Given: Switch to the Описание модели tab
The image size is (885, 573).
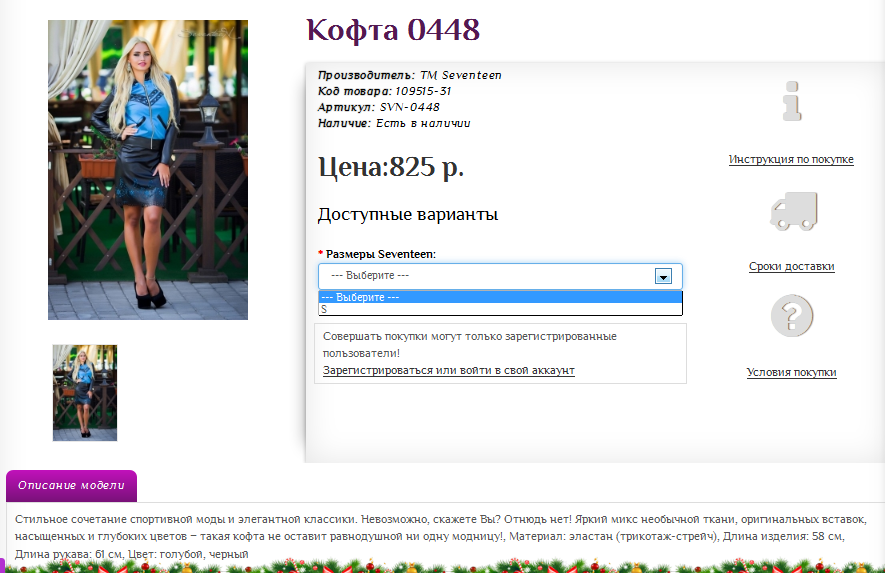Looking at the screenshot, I should (71, 485).
